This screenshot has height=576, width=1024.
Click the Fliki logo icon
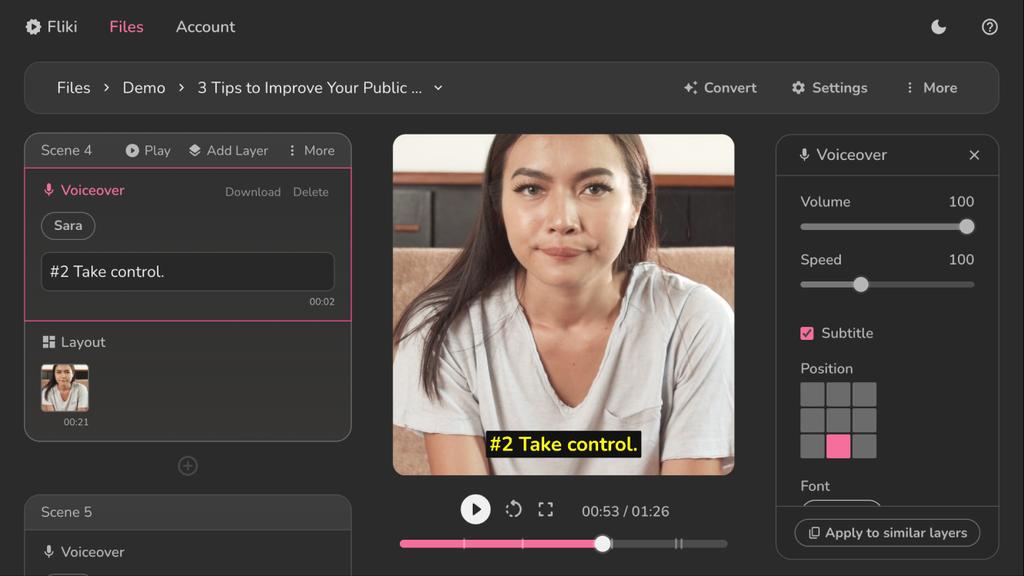pos(33,27)
